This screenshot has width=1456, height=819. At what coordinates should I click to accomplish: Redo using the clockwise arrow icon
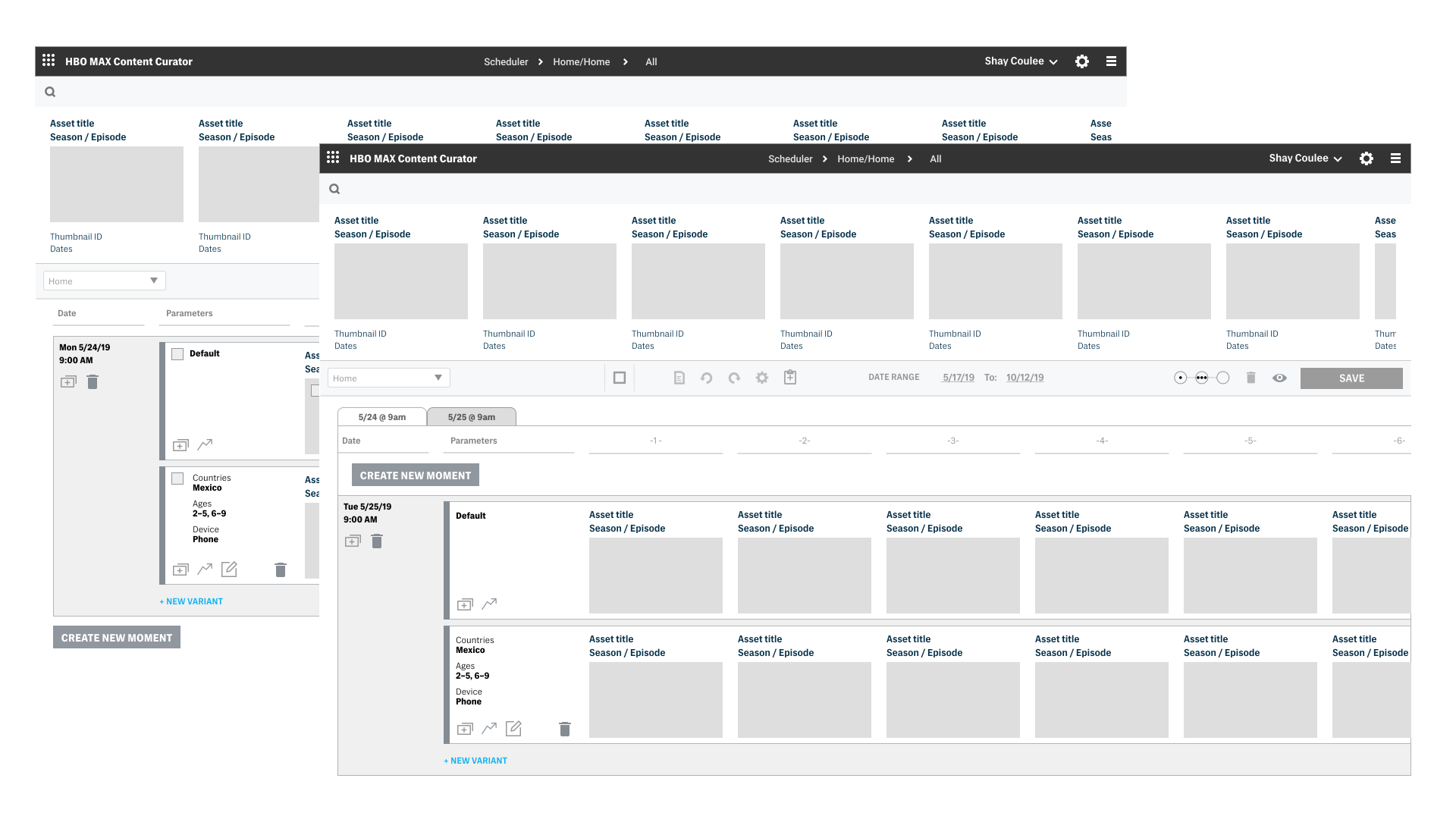click(734, 378)
